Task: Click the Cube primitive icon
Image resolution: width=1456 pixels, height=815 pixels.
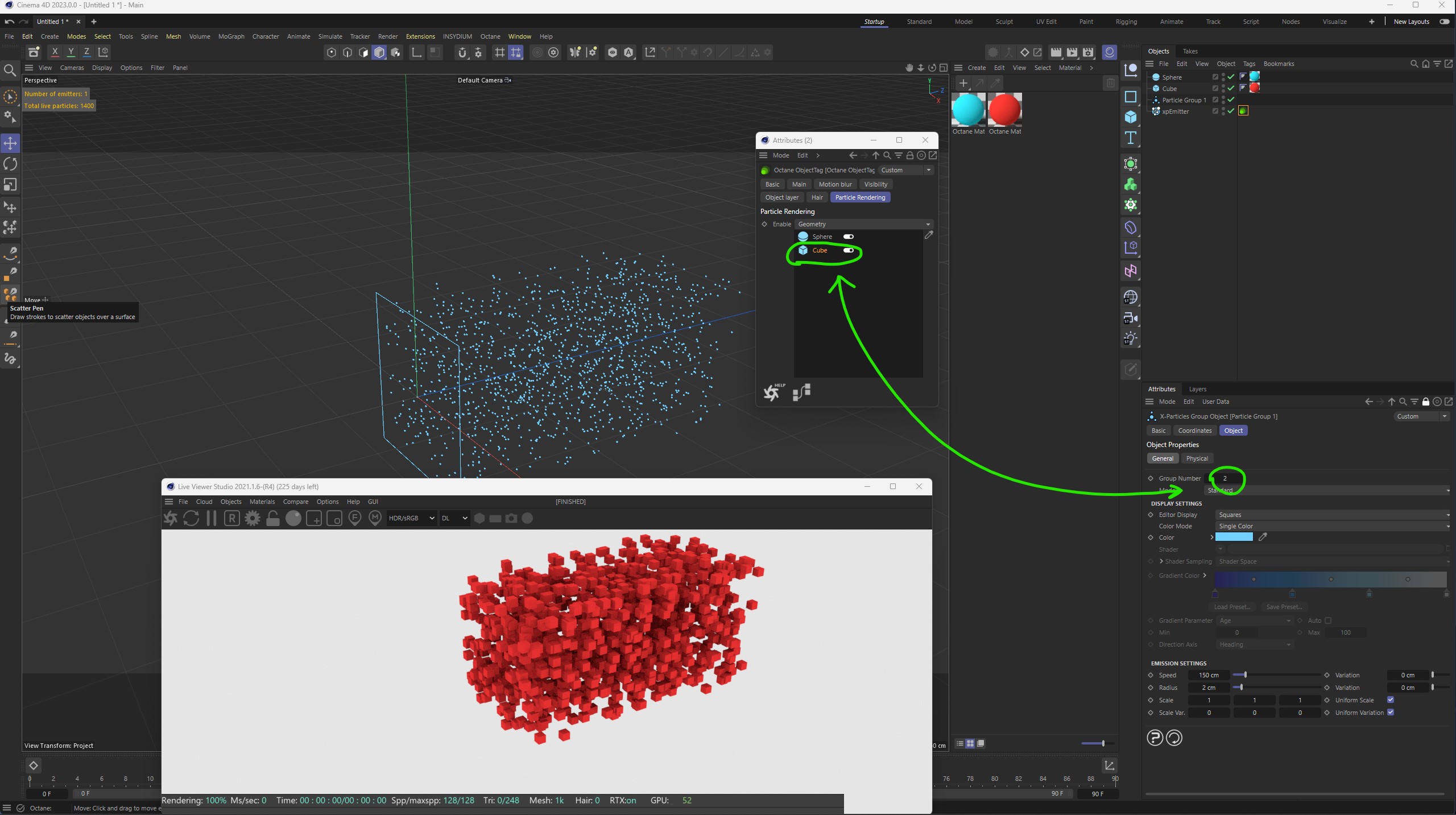Action: (x=1131, y=117)
